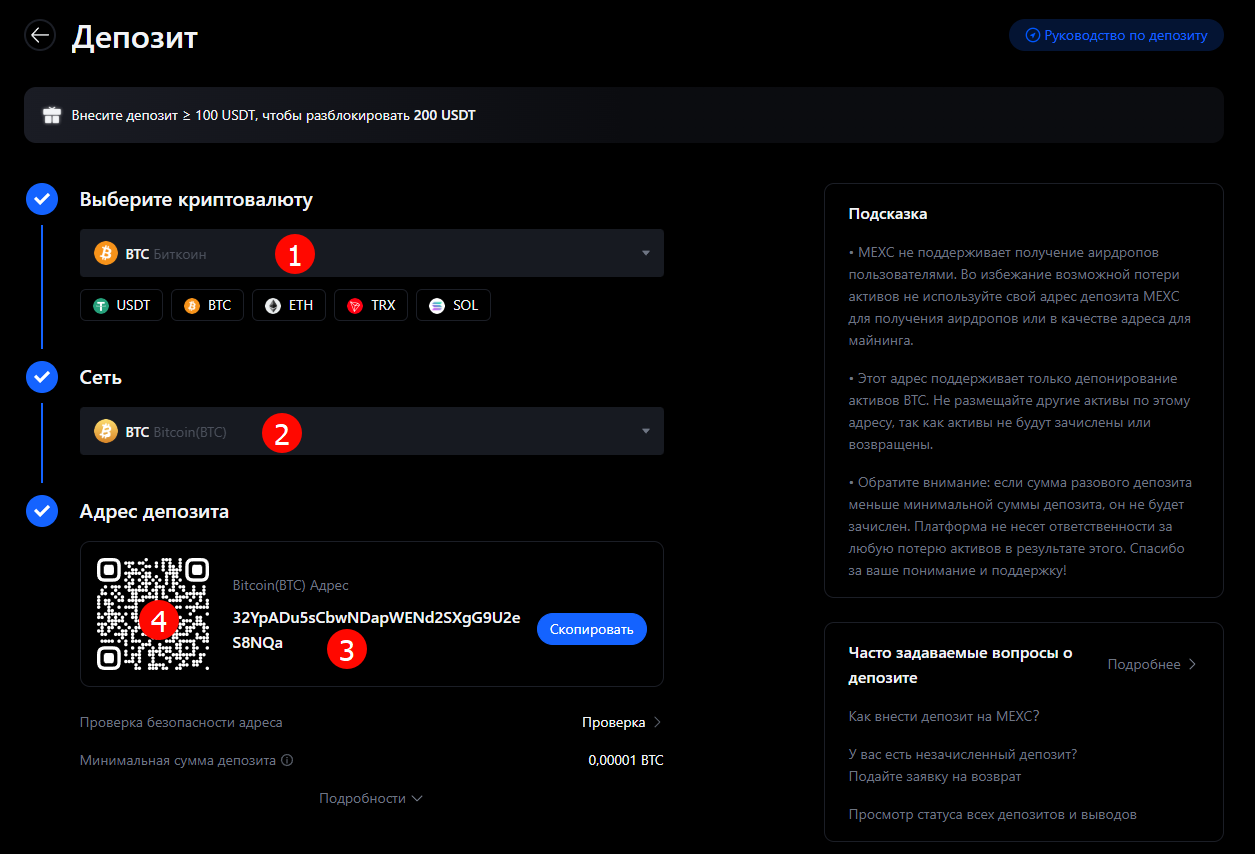Click the gift icon in the promo banner
Screen dimensions: 1255x854
coord(52,115)
